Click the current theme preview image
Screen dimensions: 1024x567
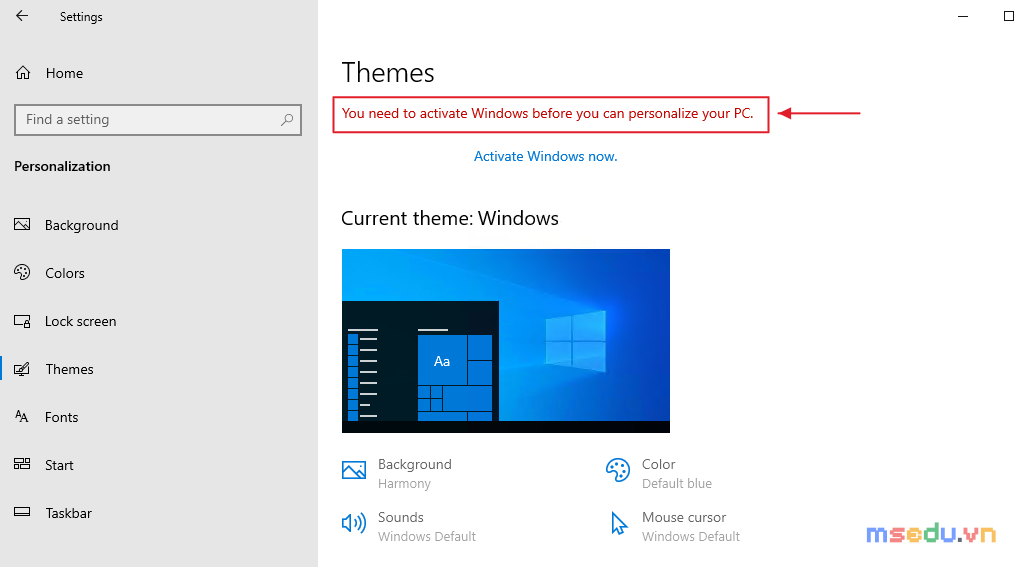pyautogui.click(x=505, y=340)
